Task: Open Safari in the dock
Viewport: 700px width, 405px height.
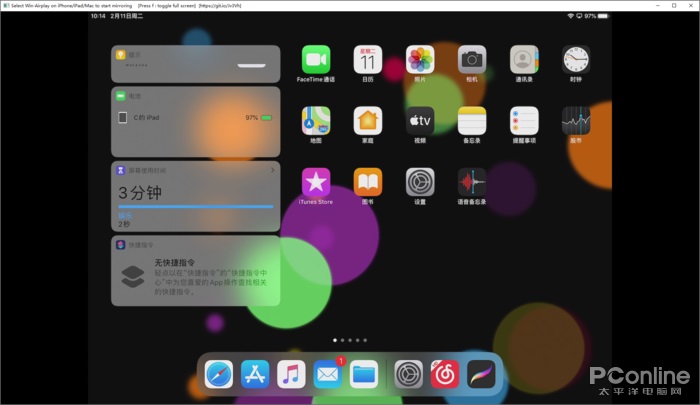Action: tap(219, 374)
